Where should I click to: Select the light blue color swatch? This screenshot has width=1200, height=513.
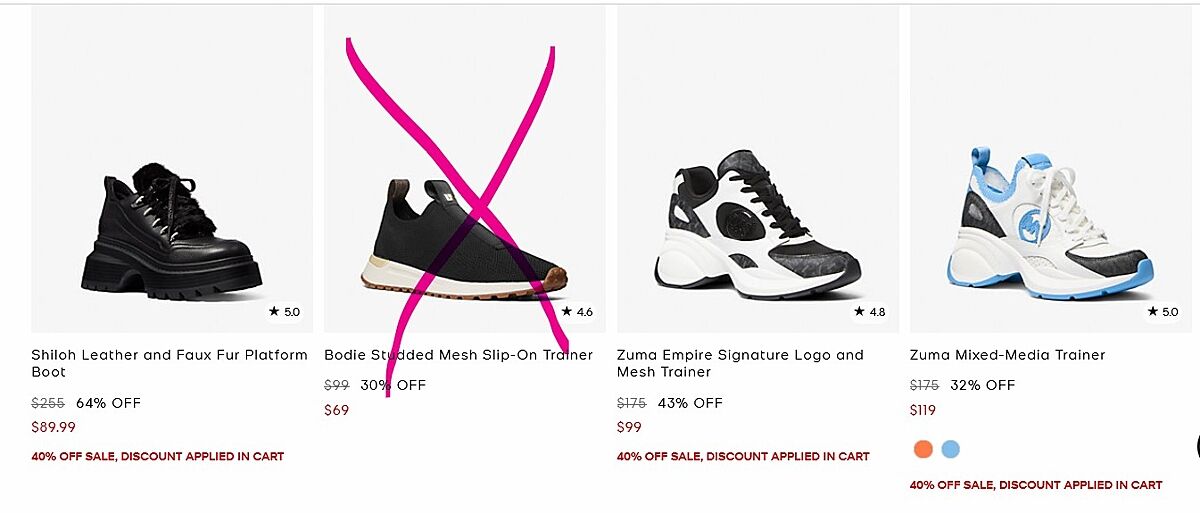click(x=951, y=449)
